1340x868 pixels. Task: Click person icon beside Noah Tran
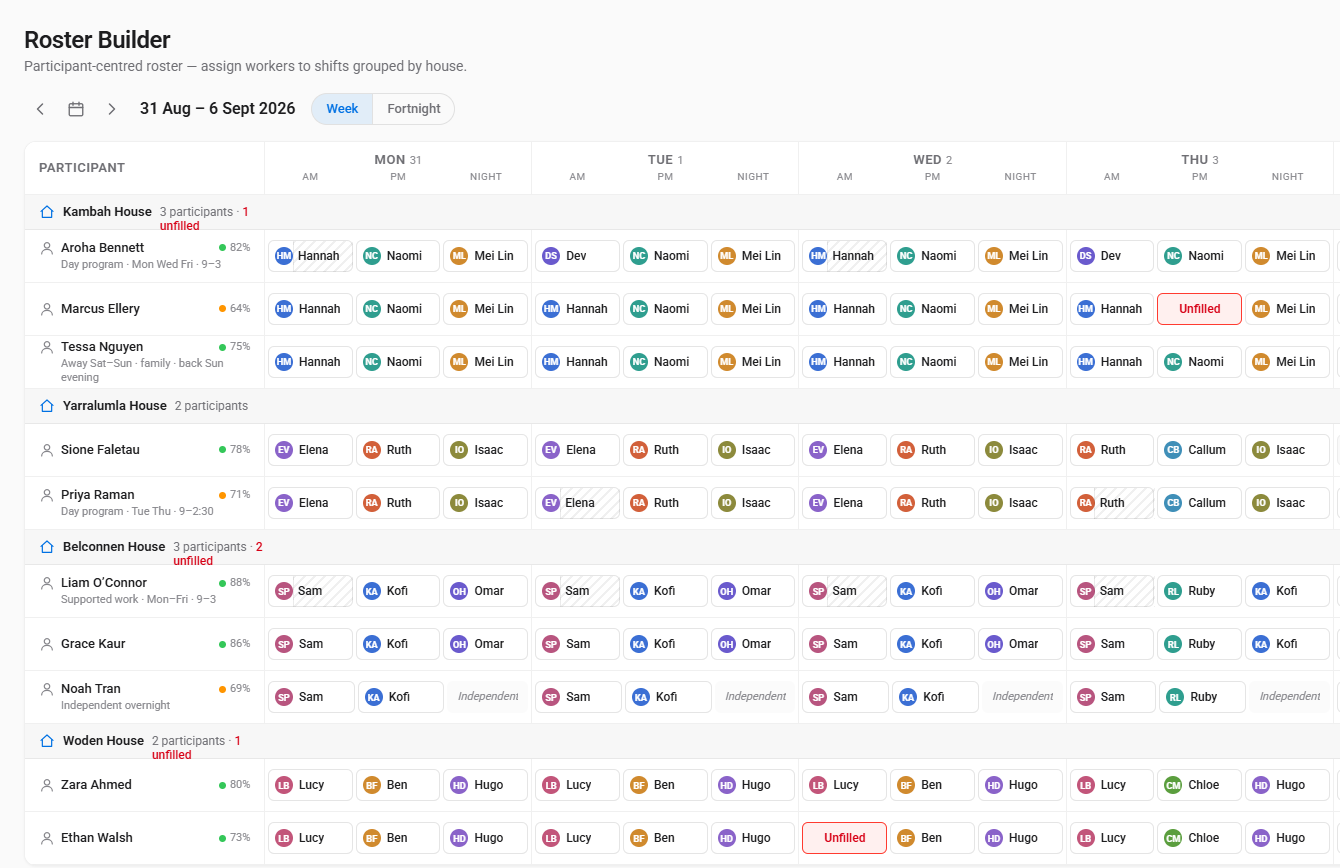[x=46, y=689]
